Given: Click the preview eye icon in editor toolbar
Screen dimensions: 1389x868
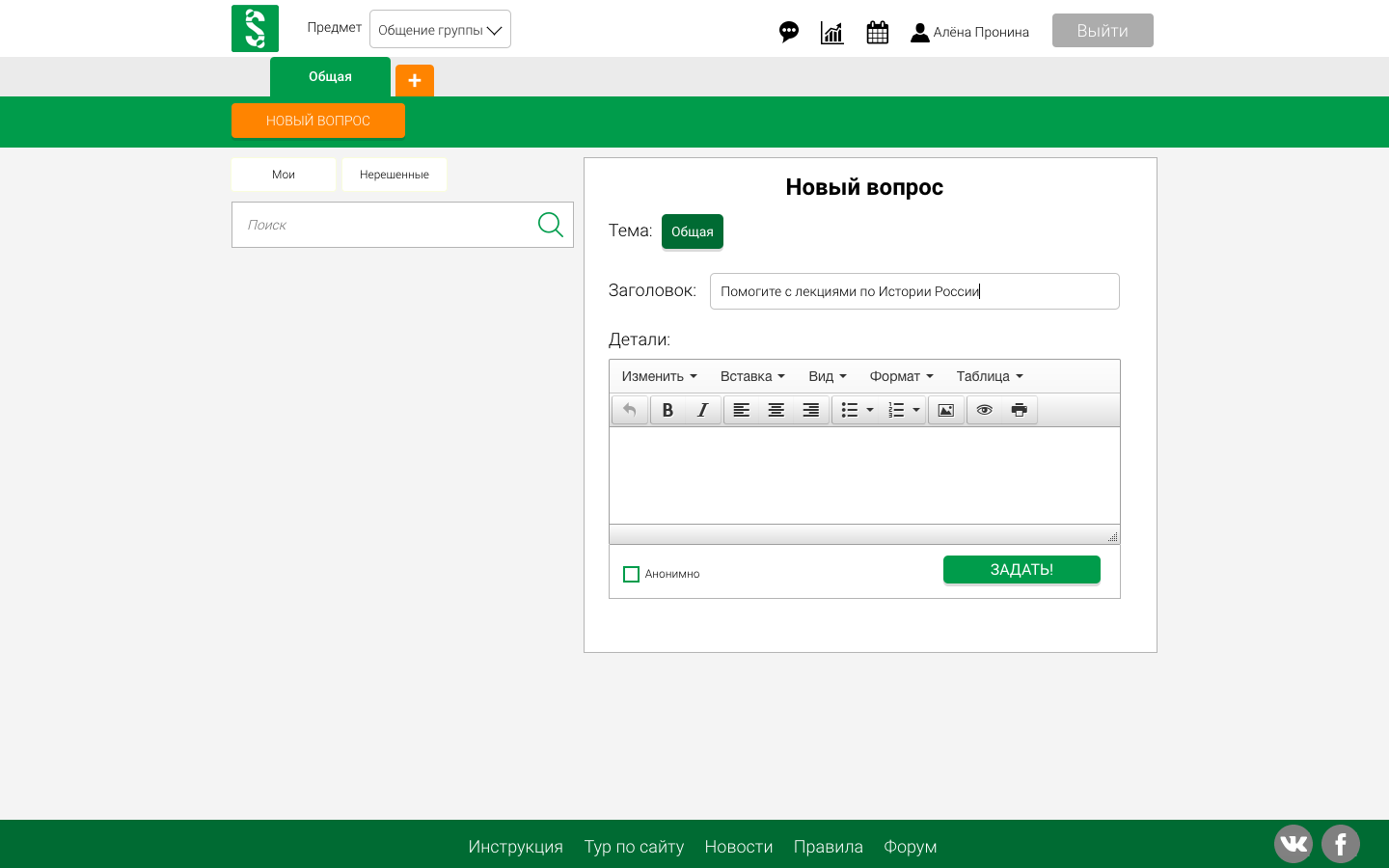Looking at the screenshot, I should click(x=984, y=409).
